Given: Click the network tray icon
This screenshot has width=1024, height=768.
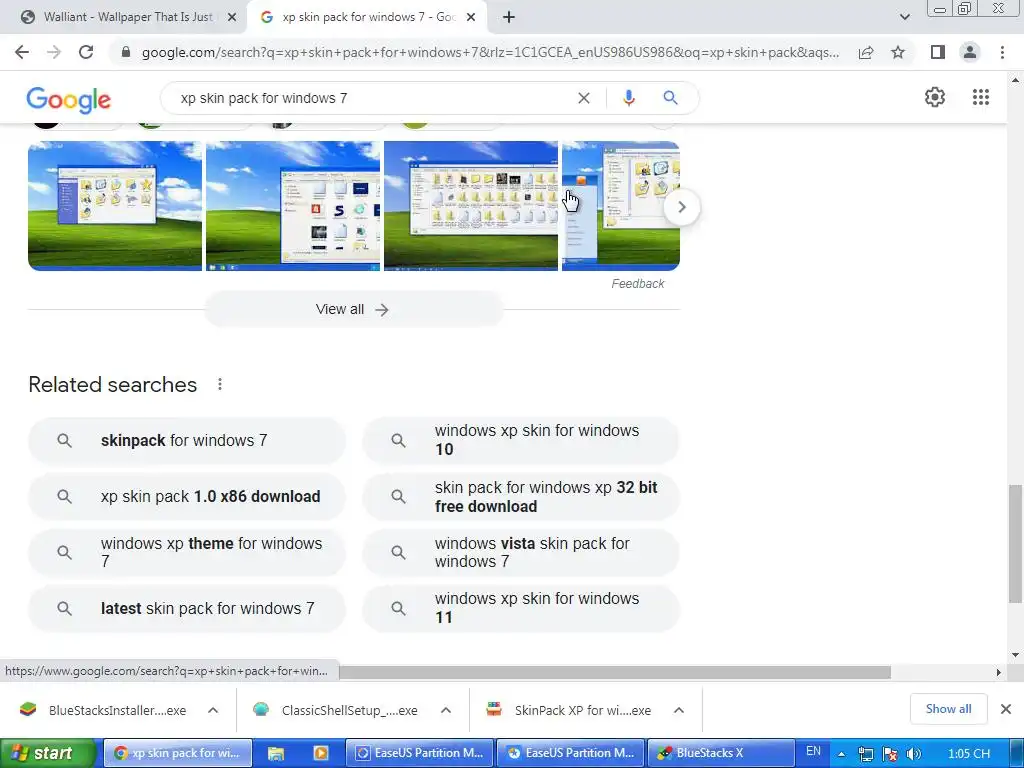Looking at the screenshot, I should (x=866, y=754).
